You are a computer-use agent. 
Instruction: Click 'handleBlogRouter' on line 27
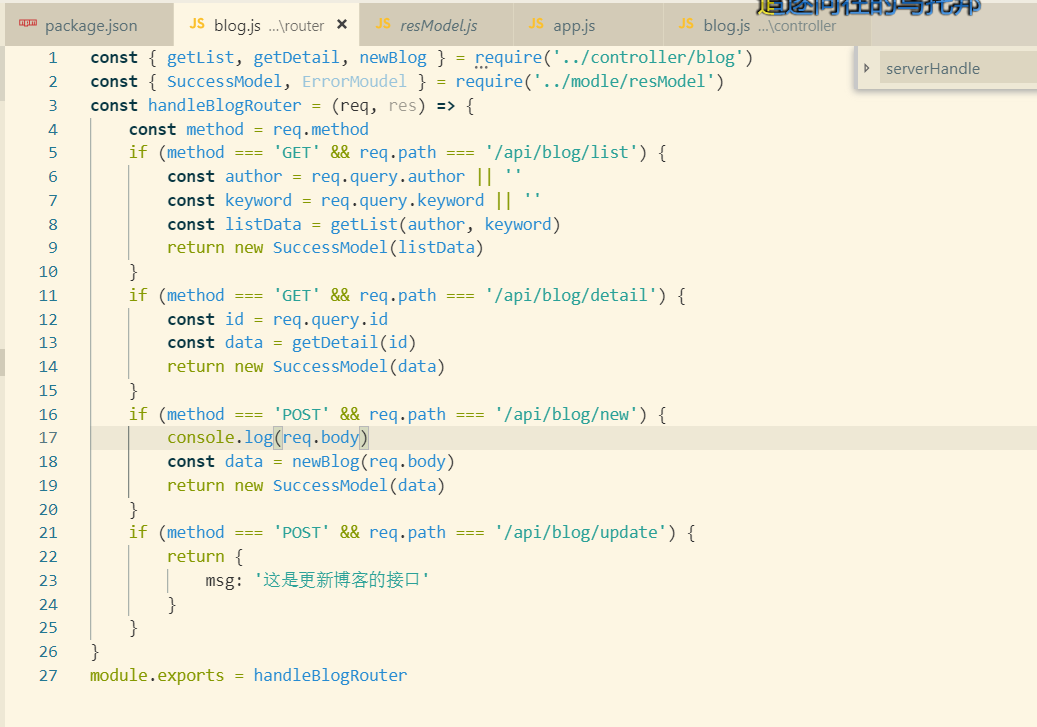point(330,675)
